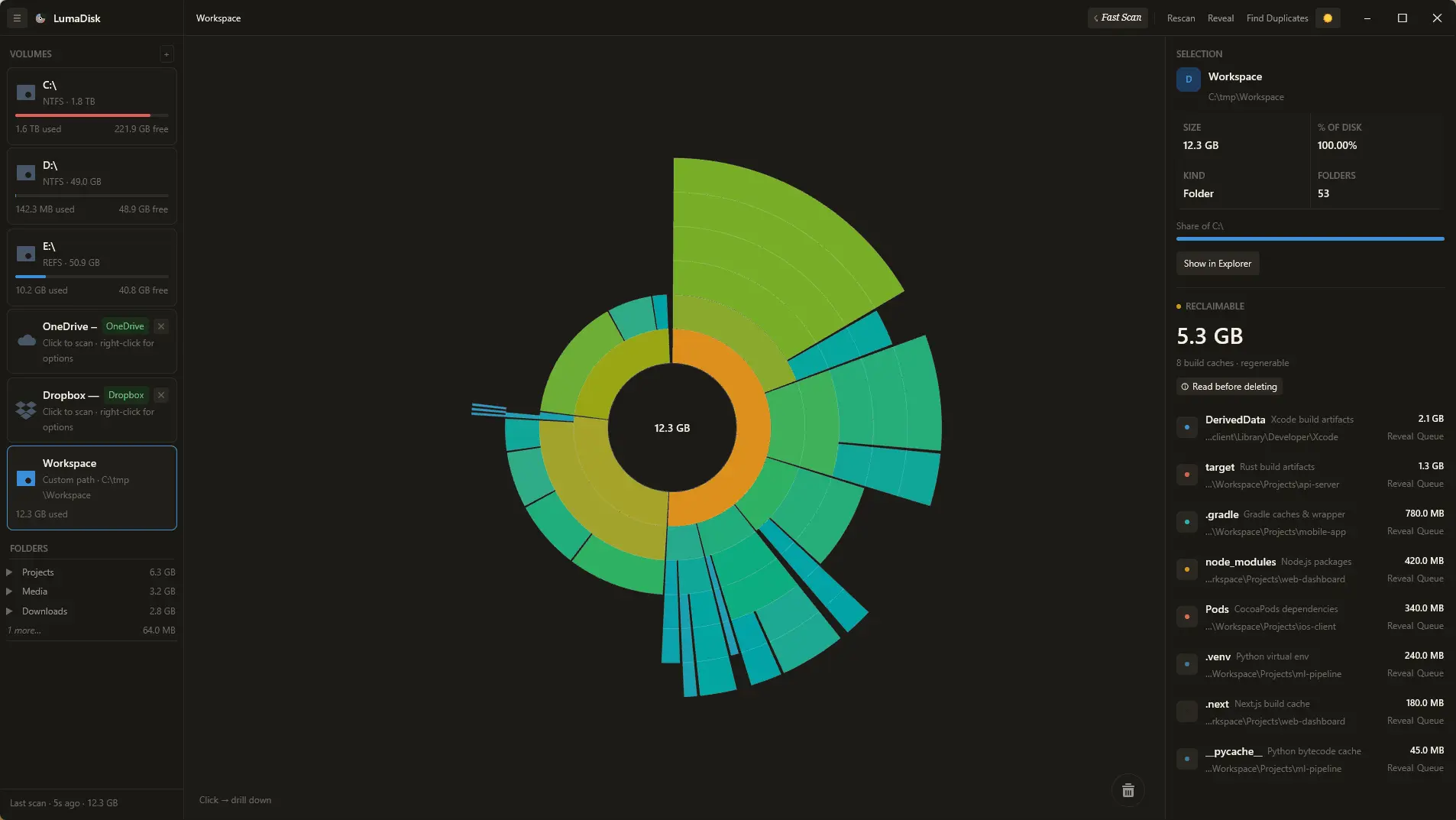The height and width of the screenshot is (820, 1456).
Task: Click the target Rust artifacts icon
Action: pyautogui.click(x=1187, y=475)
